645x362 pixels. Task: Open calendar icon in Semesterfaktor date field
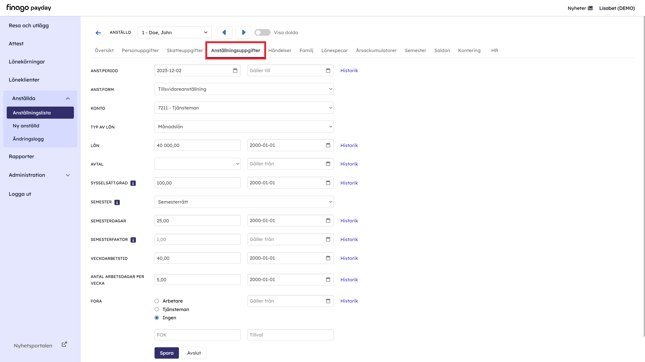(x=328, y=239)
